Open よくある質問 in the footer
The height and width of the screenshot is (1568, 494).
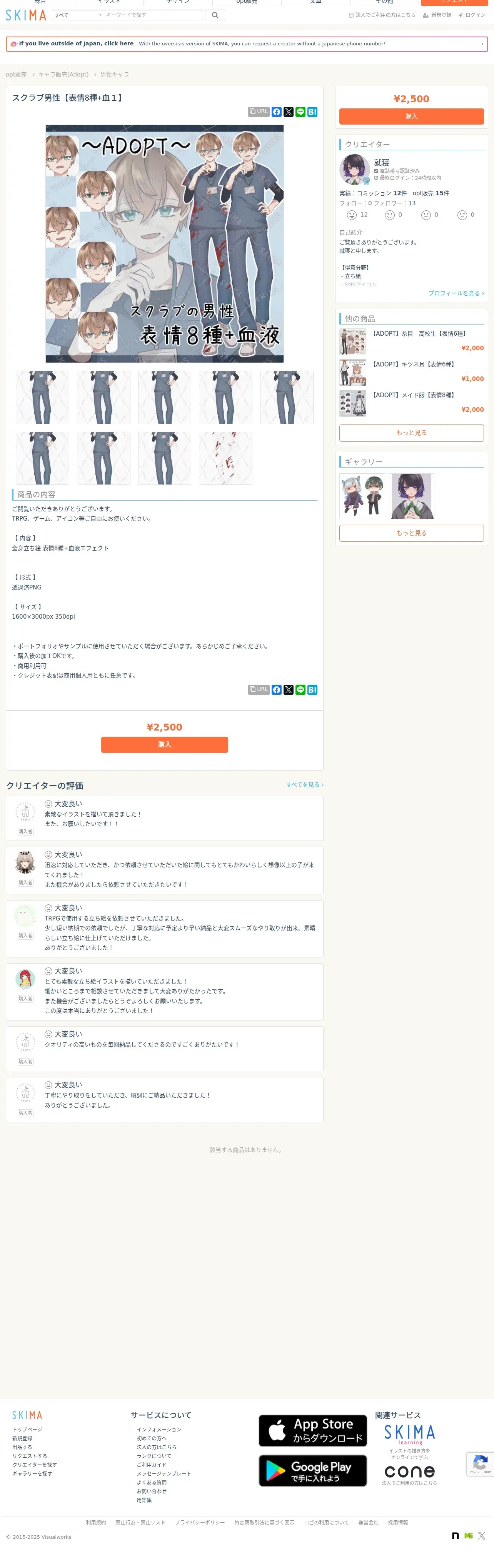(x=152, y=1483)
